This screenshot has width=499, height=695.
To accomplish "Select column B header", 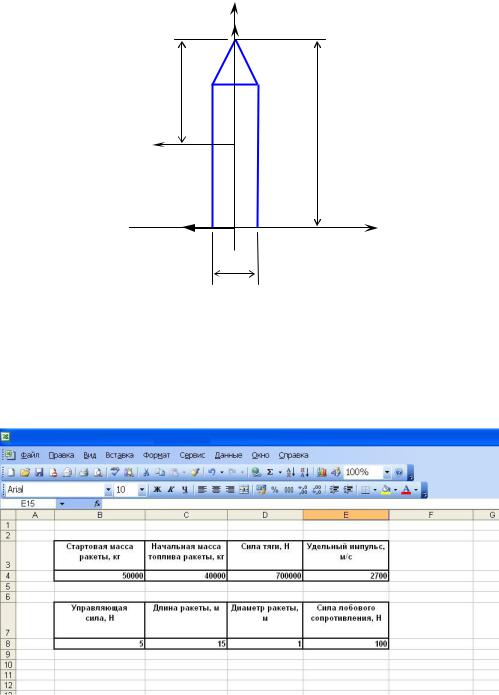I will click(100, 515).
